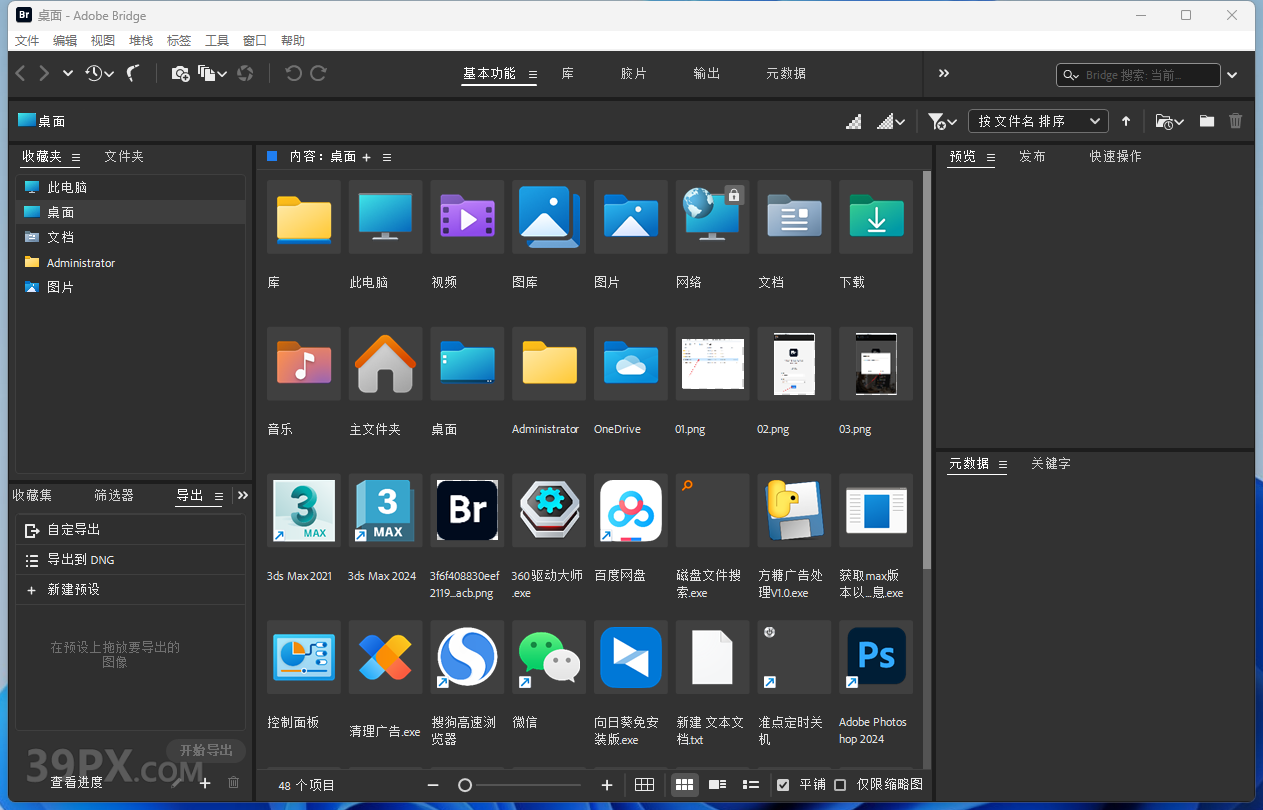Rotate 90 degrees clockwise

click(319, 73)
